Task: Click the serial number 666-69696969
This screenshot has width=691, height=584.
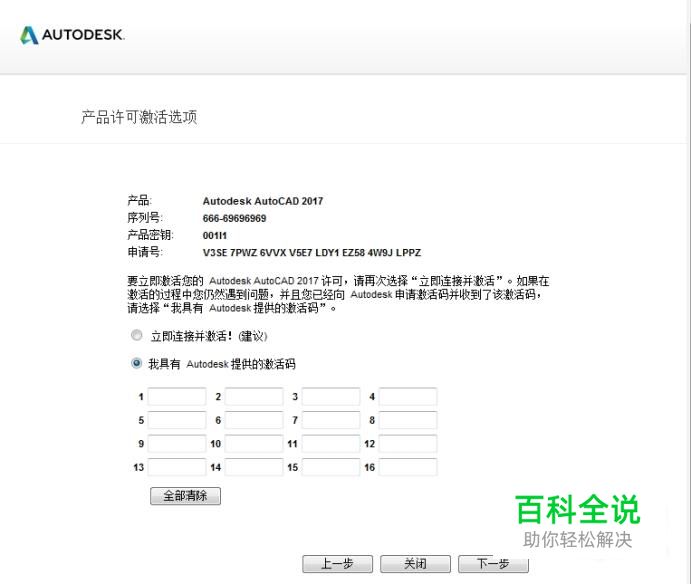Action: (x=234, y=218)
